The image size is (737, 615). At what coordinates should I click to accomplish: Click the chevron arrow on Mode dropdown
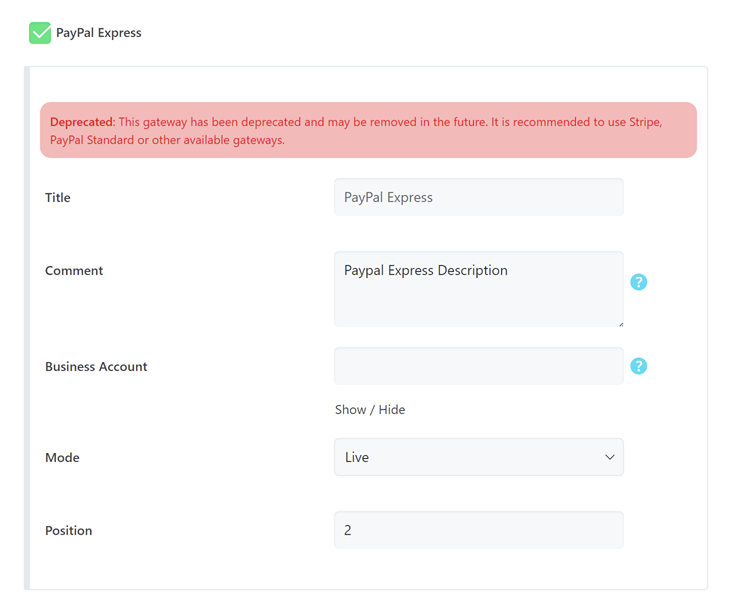609,457
